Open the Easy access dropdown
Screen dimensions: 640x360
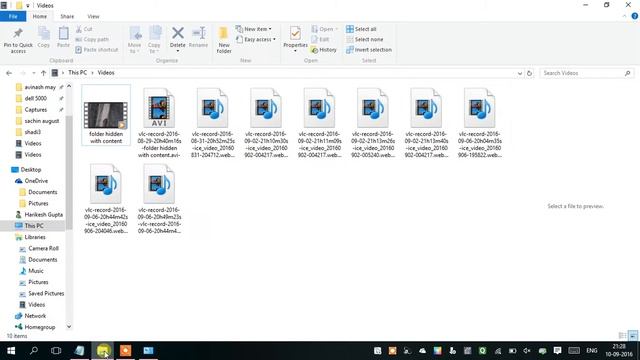click(256, 39)
